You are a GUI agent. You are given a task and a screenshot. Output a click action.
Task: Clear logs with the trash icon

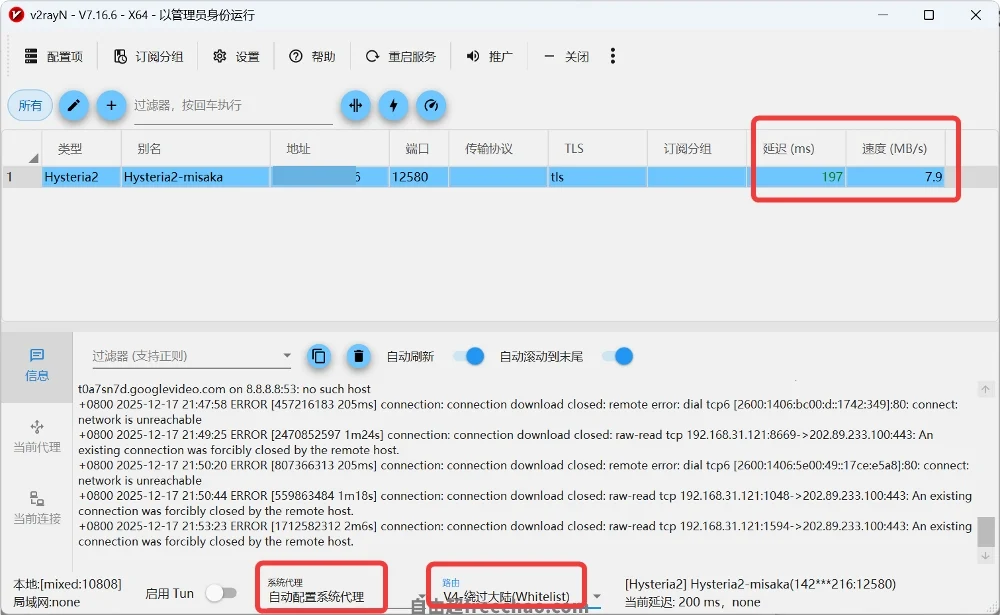pyautogui.click(x=358, y=356)
